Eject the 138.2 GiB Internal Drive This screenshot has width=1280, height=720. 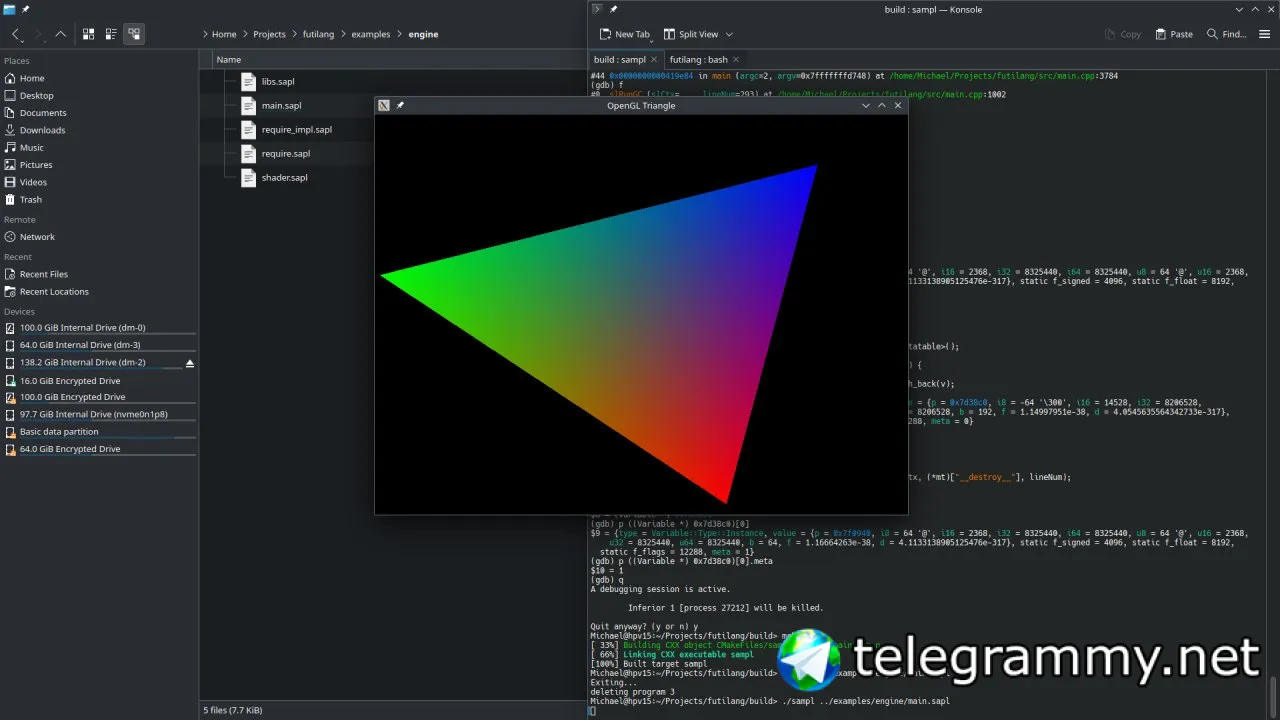click(x=190, y=363)
